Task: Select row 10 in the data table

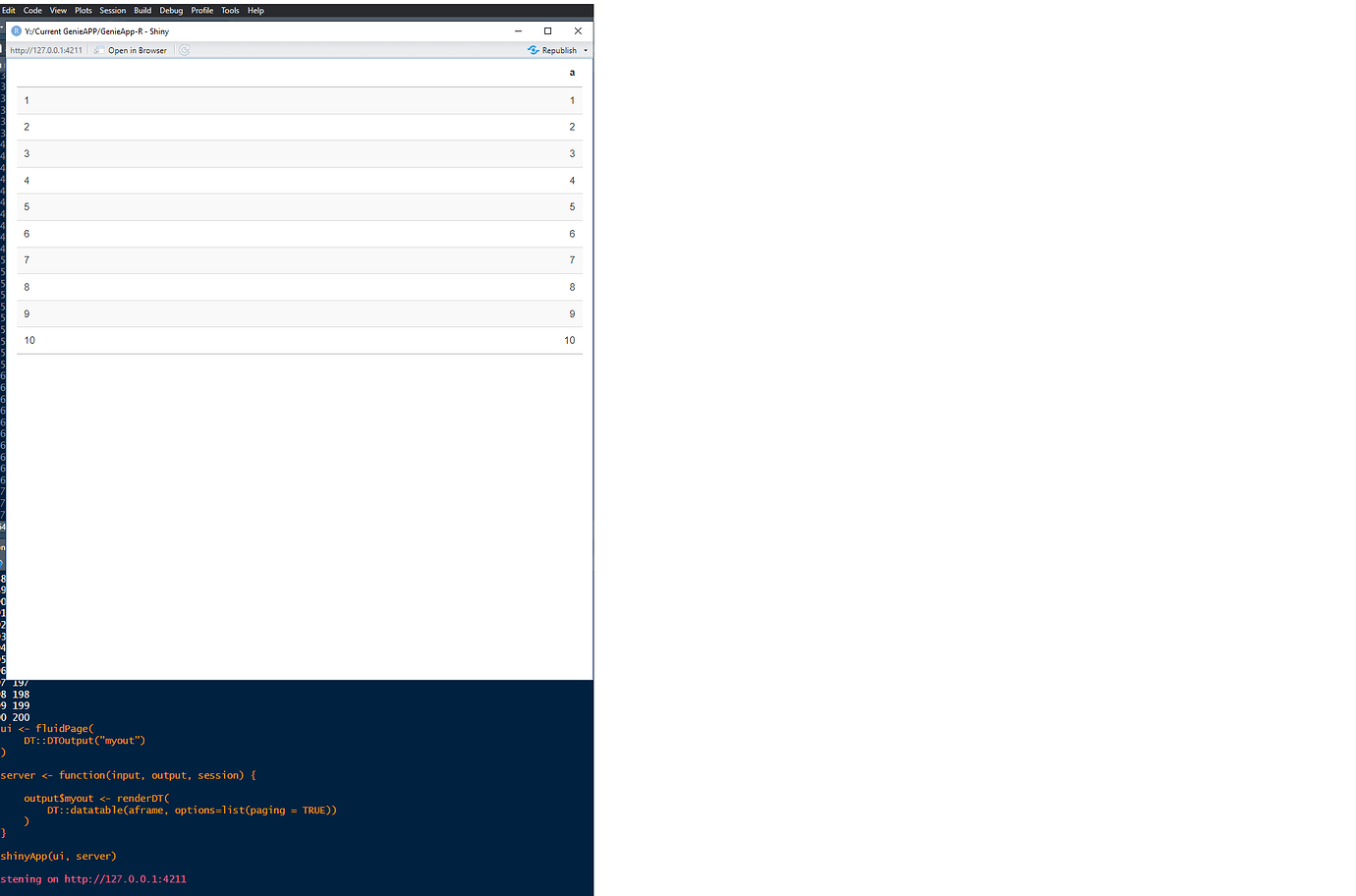Action: pyautogui.click(x=295, y=339)
